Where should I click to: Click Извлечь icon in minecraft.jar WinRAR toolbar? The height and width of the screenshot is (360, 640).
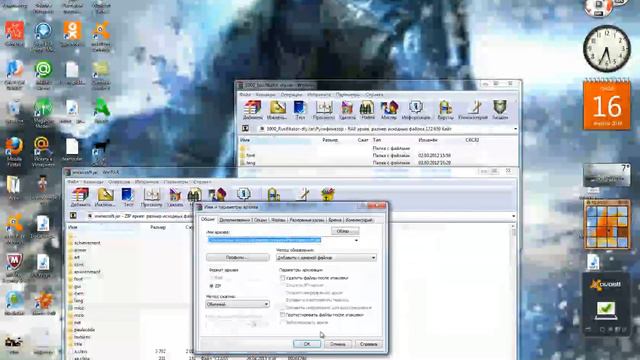pyautogui.click(x=105, y=197)
